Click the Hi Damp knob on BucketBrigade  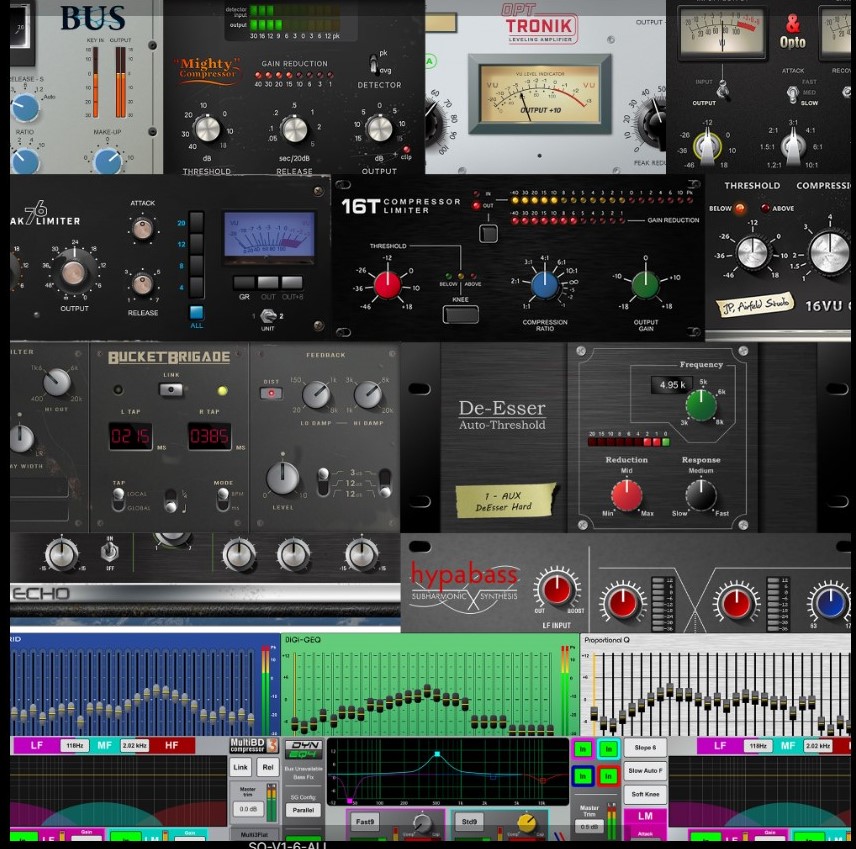click(368, 395)
